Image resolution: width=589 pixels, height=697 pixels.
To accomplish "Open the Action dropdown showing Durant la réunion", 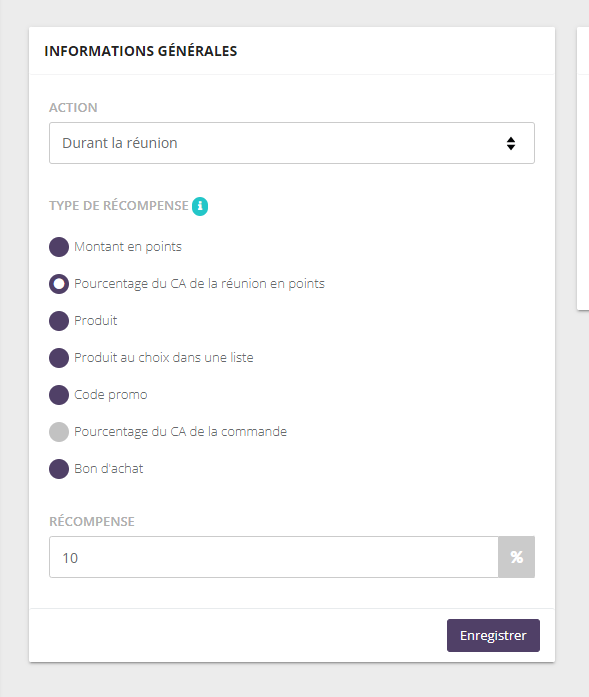I will 292,143.
